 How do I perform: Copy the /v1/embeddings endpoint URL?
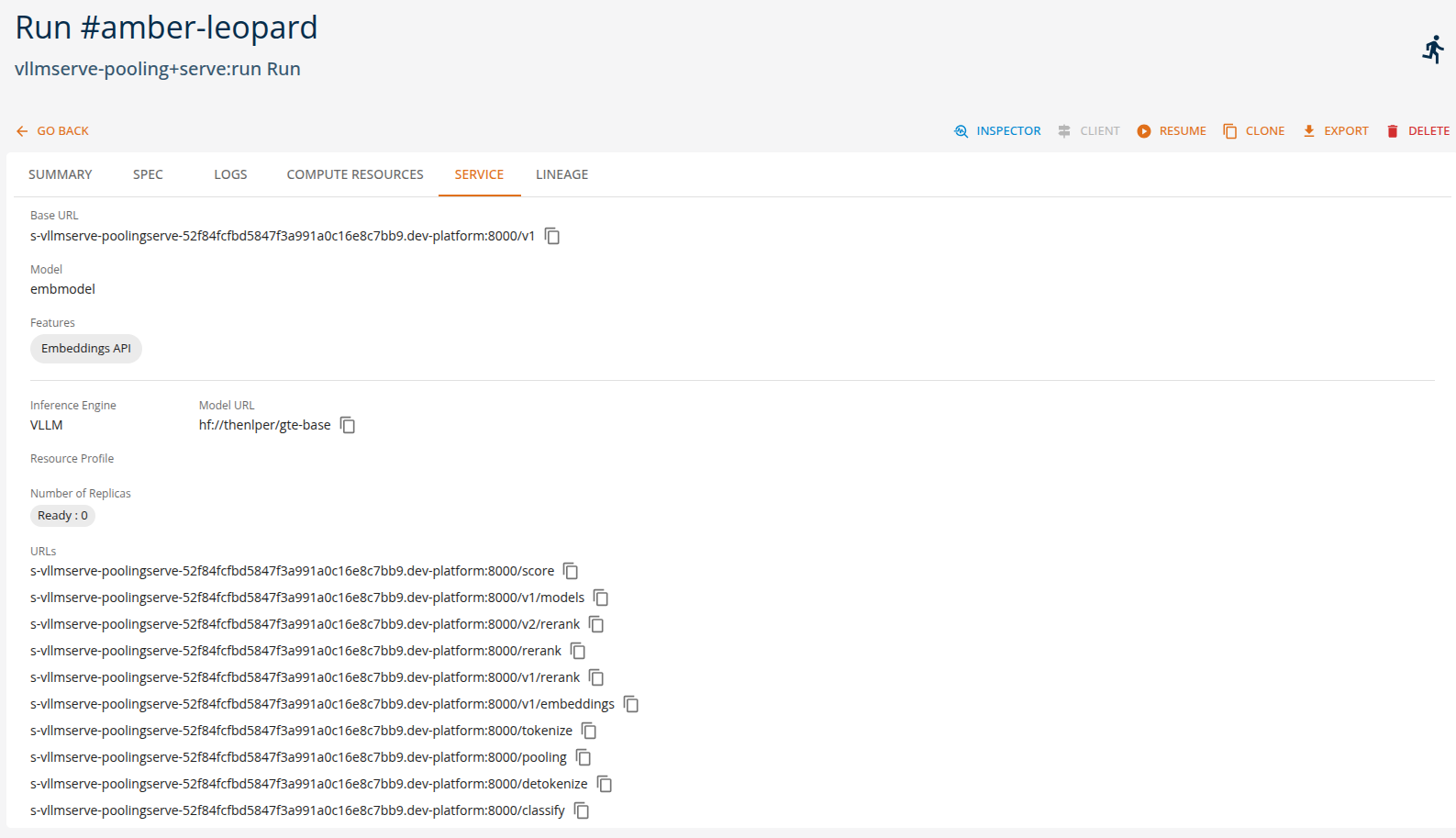click(631, 704)
